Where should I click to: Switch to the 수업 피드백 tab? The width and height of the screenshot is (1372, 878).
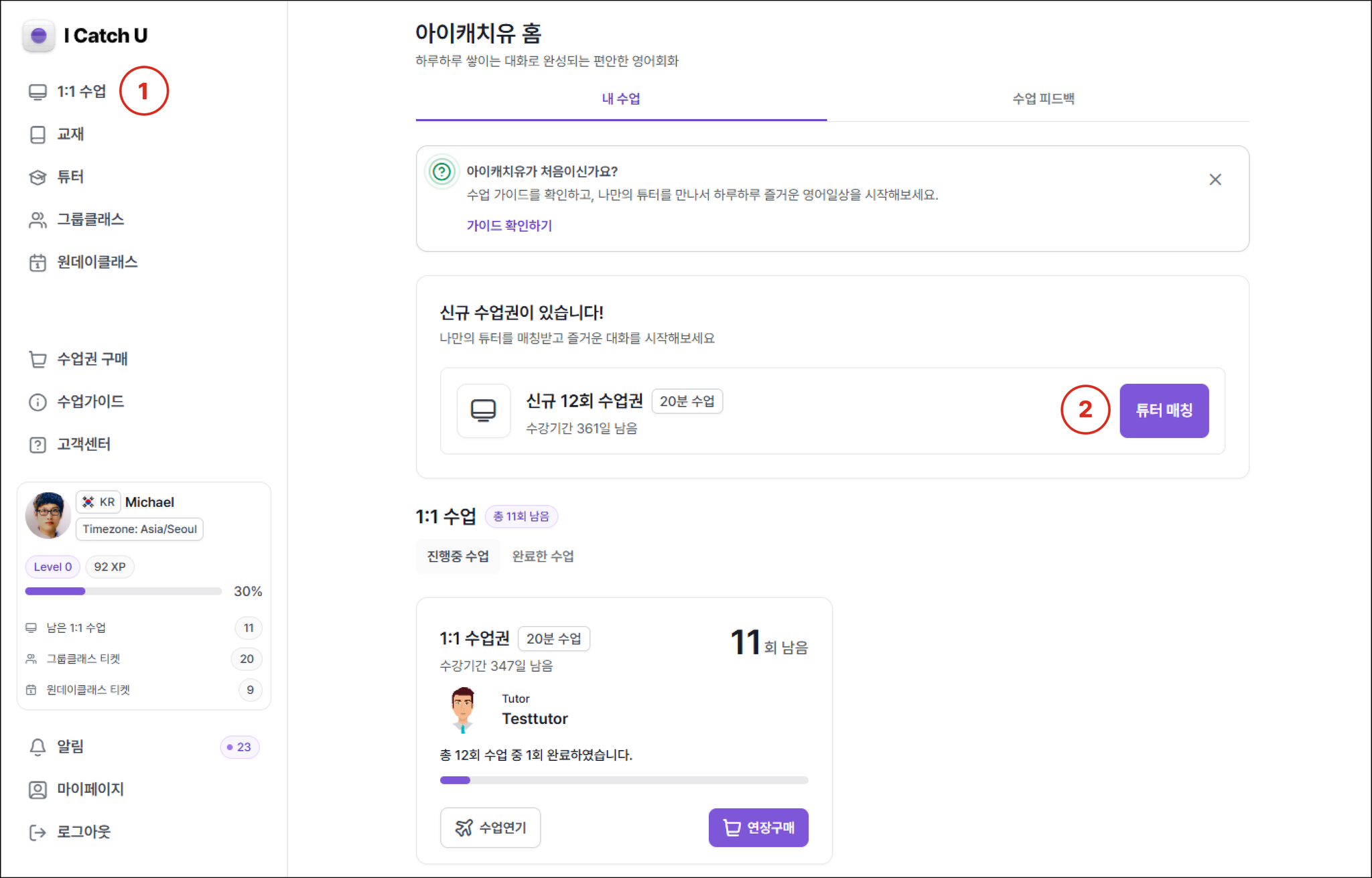click(x=1043, y=99)
